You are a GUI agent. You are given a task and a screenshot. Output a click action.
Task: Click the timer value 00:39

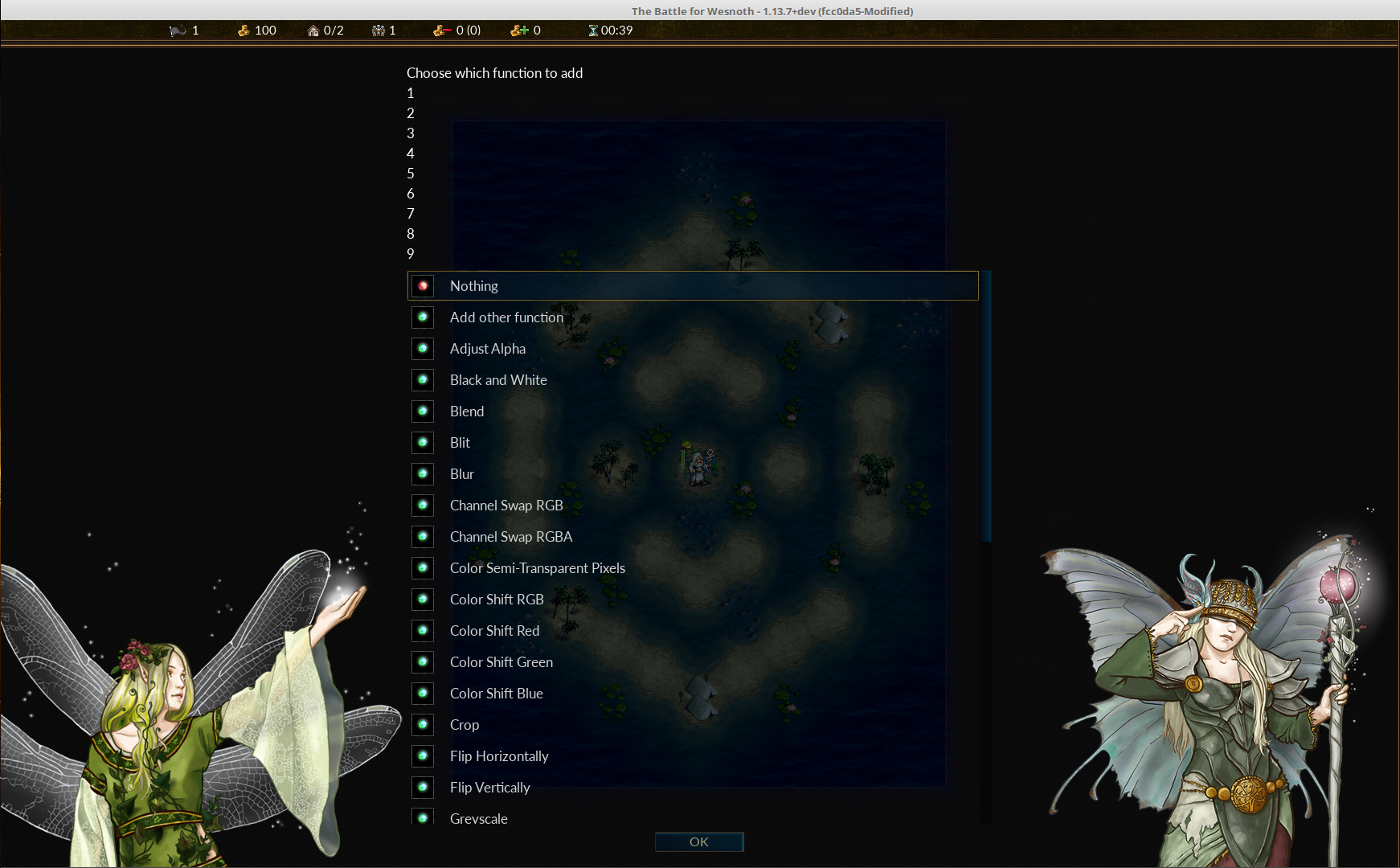pos(617,31)
